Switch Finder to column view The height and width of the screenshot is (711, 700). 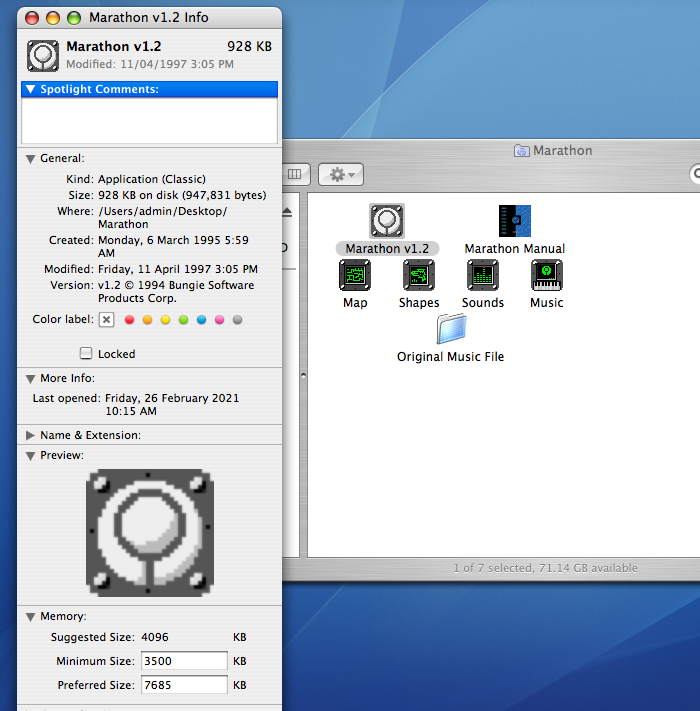coord(295,175)
